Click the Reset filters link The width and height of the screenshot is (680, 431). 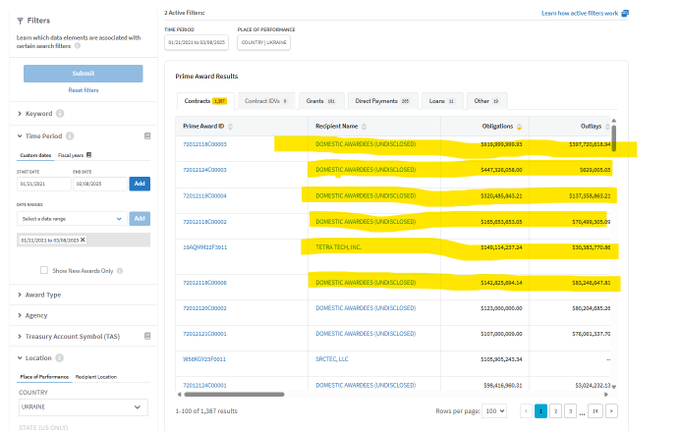point(83,90)
